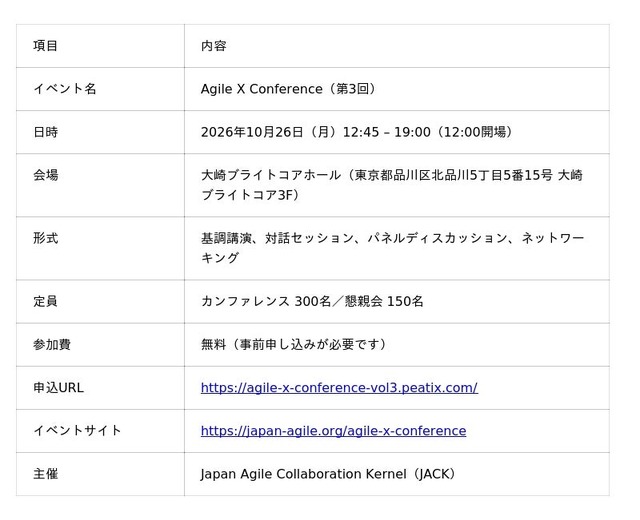Select the 形式 row label

pyautogui.click(x=45, y=238)
